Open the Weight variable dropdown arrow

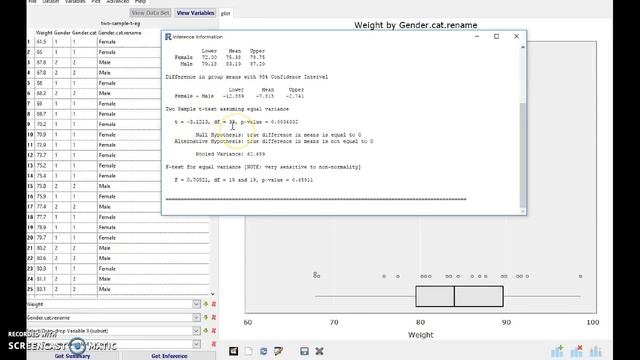click(196, 304)
